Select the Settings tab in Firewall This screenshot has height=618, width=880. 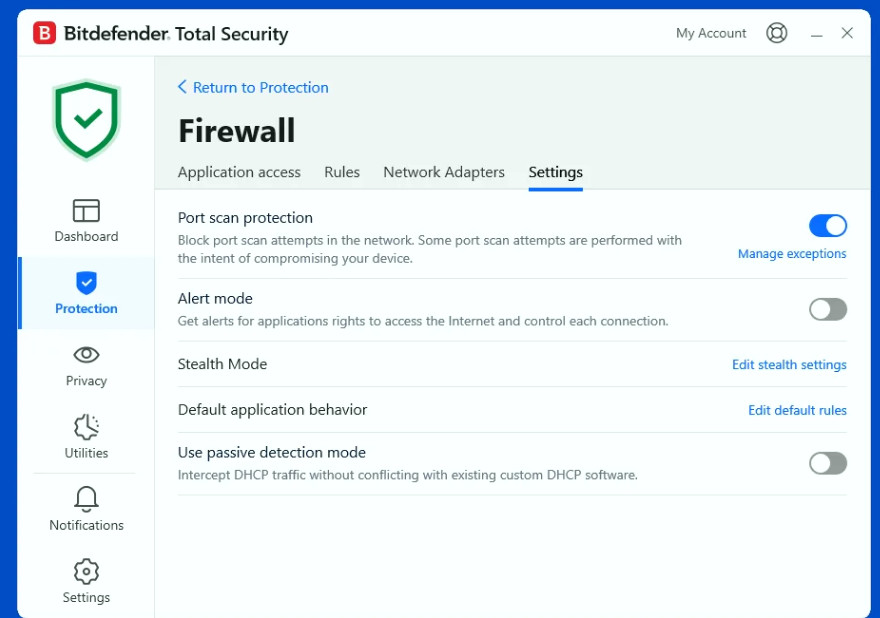pos(556,172)
